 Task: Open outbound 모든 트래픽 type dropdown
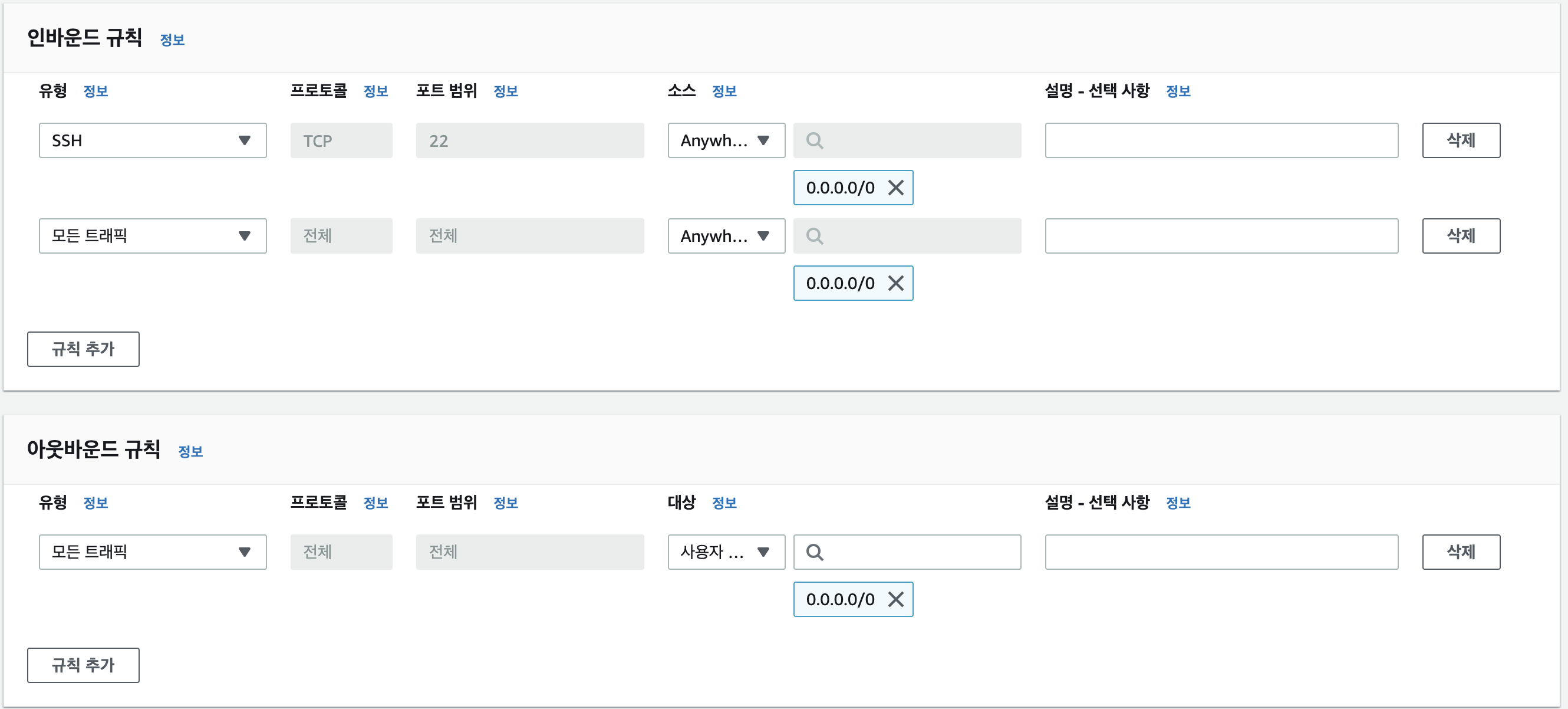(153, 552)
